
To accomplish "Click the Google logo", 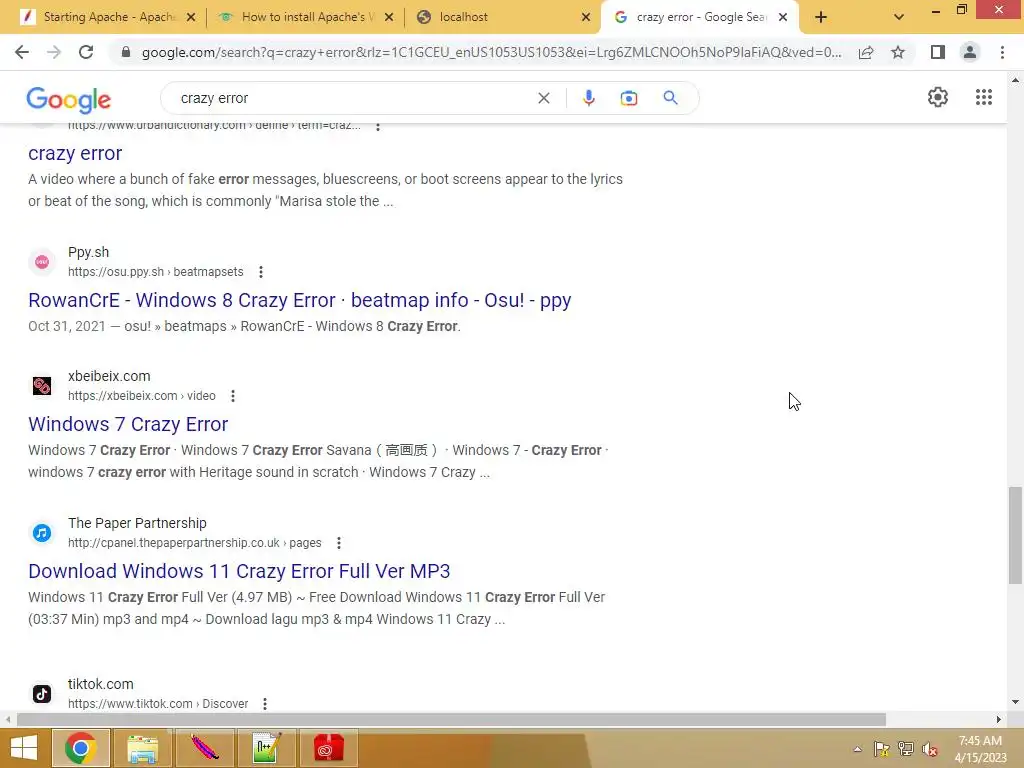I will tap(69, 99).
